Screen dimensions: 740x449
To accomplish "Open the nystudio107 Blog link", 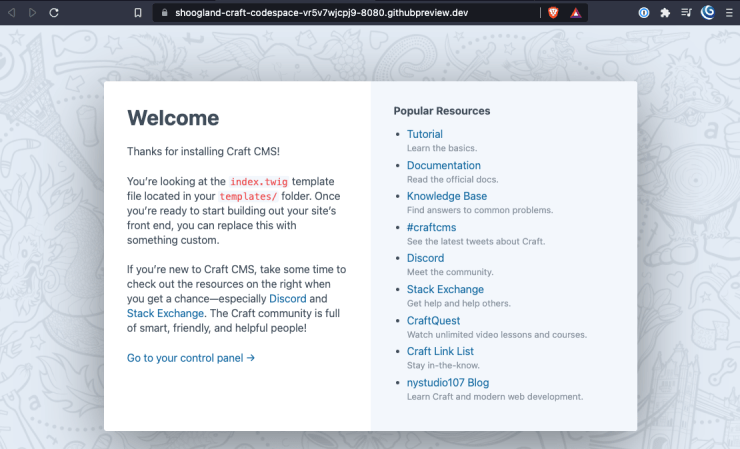I will pyautogui.click(x=448, y=382).
